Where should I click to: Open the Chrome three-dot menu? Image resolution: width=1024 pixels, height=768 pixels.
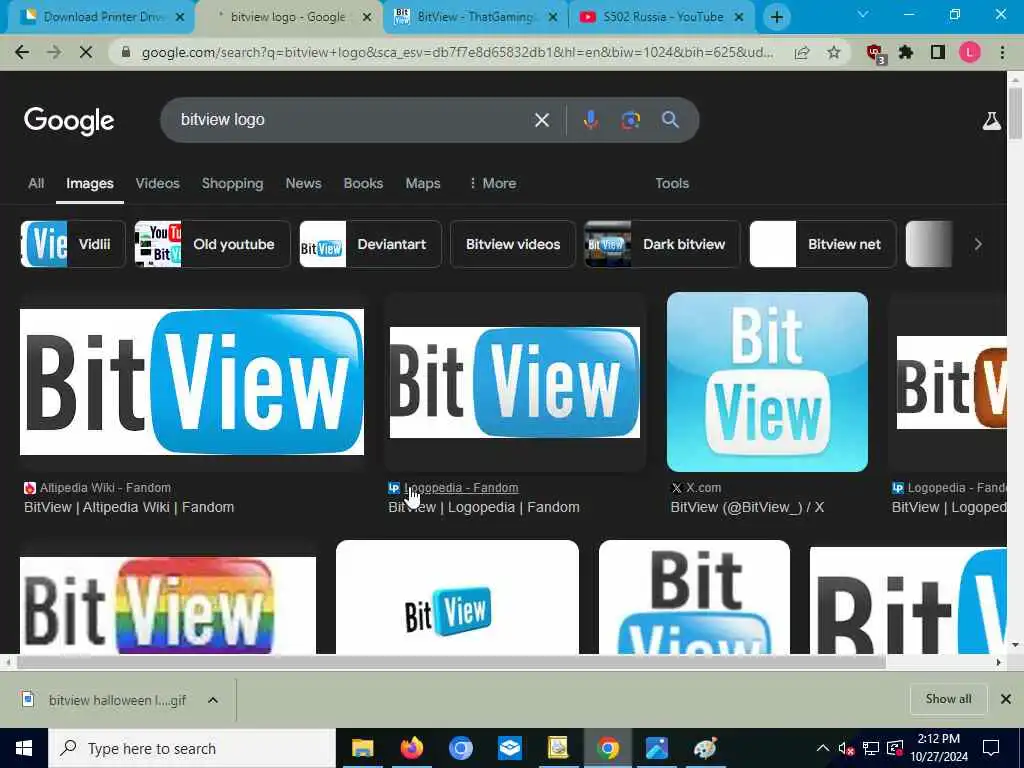1002,52
